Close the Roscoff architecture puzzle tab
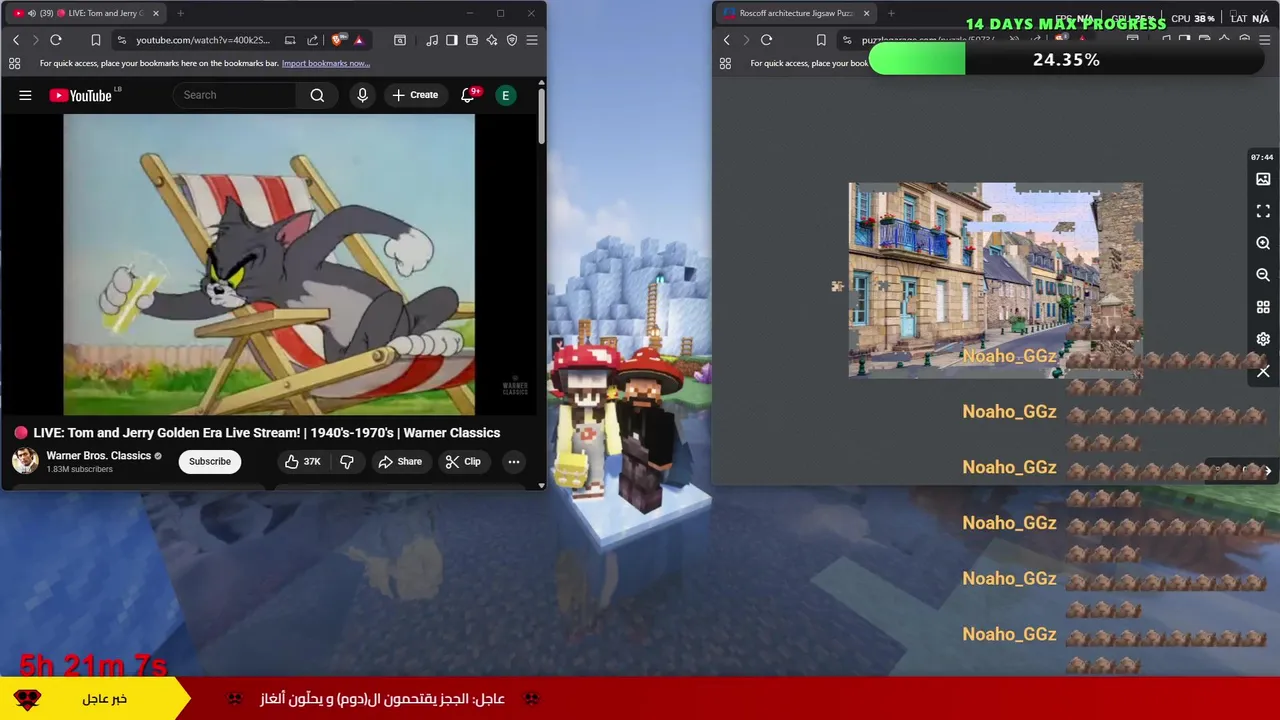Viewport: 1280px width, 720px height. click(x=866, y=13)
